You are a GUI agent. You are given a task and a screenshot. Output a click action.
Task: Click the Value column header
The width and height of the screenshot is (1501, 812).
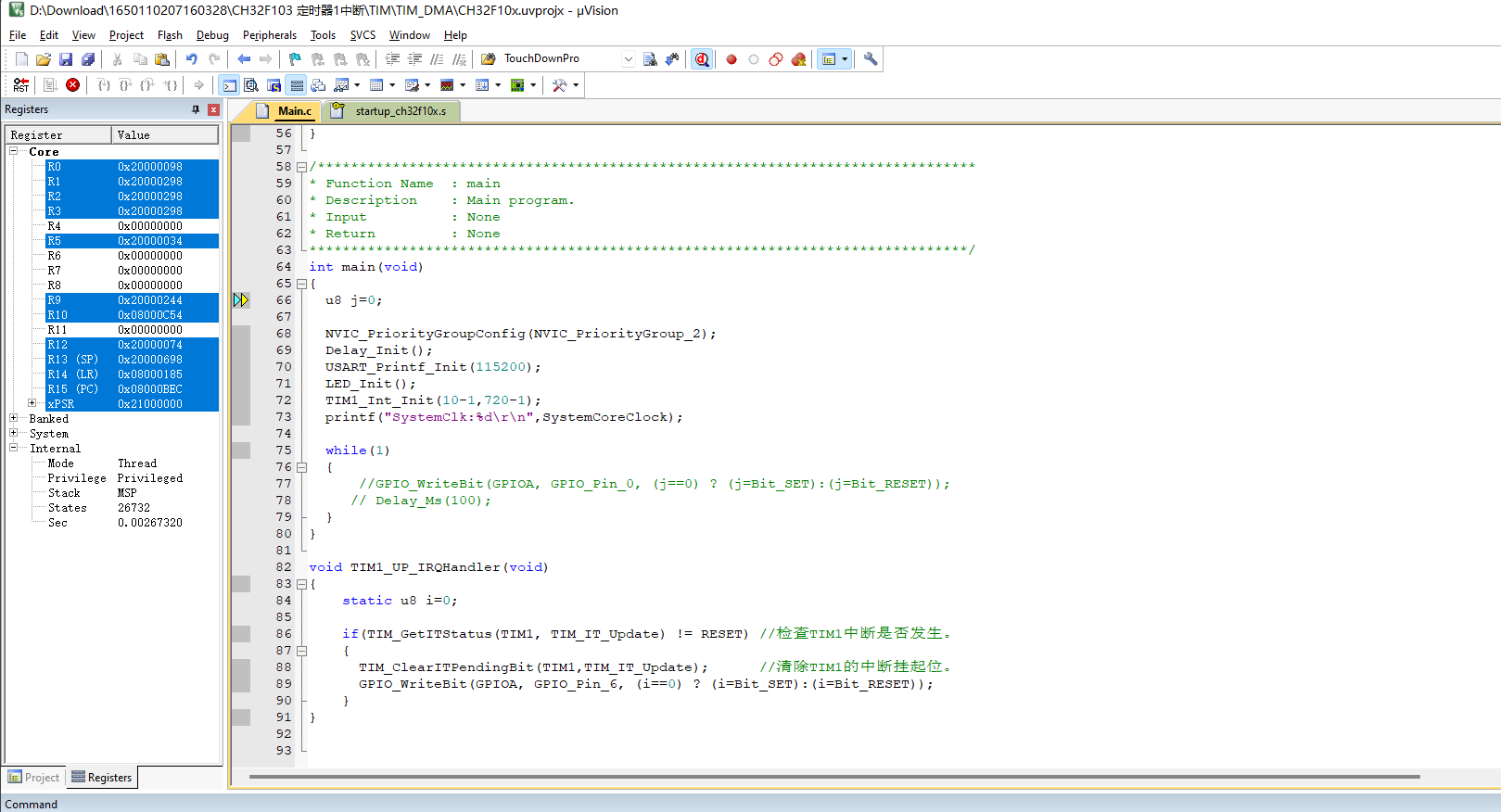[165, 135]
